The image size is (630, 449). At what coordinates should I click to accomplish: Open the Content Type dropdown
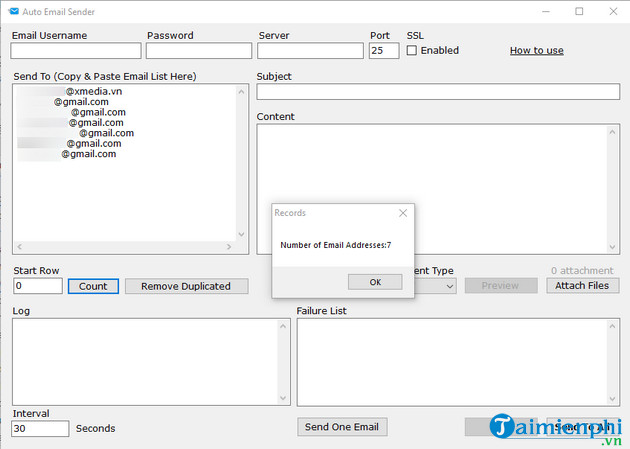(x=450, y=286)
